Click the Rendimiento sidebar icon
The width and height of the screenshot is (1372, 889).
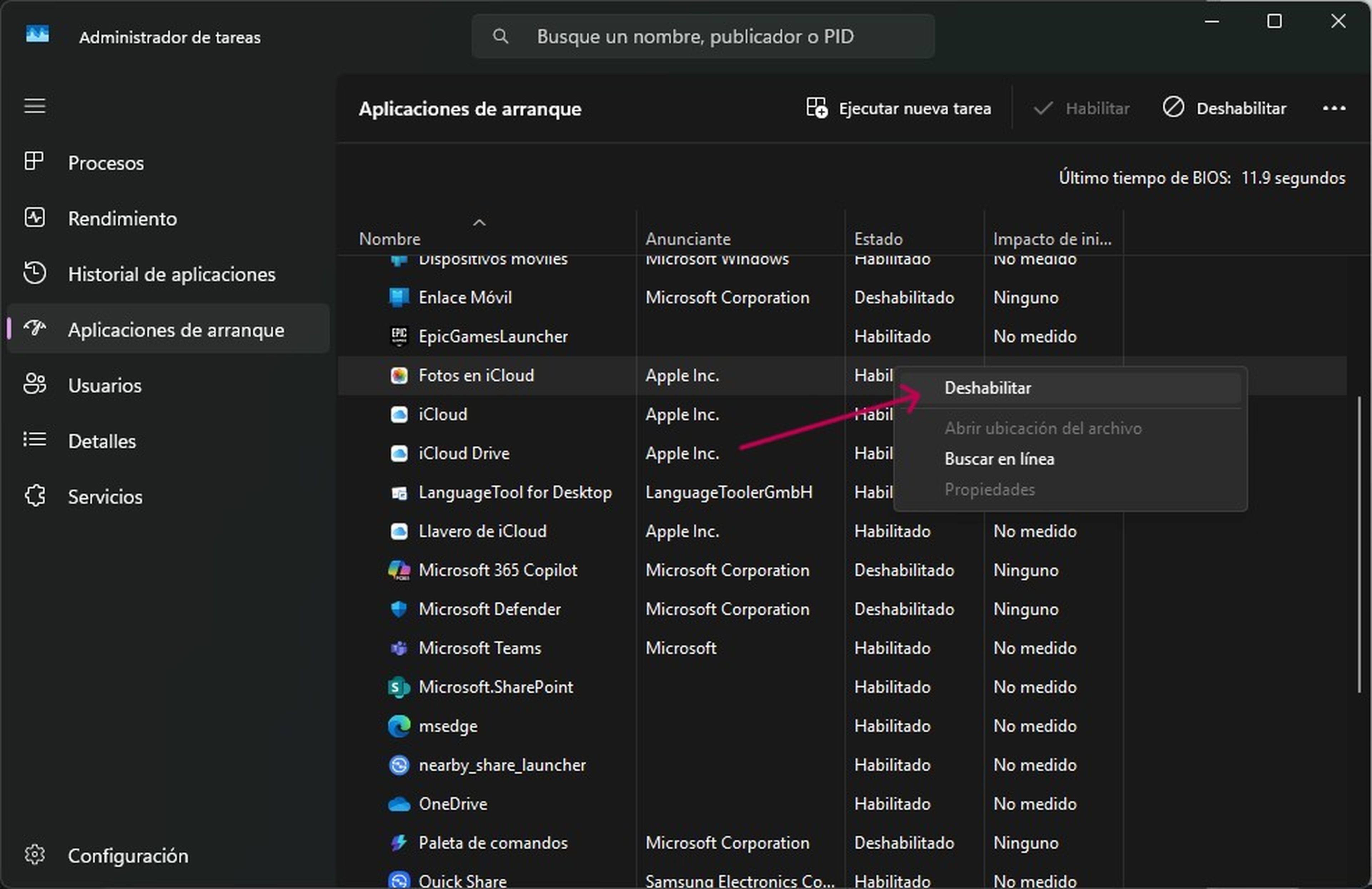35,217
